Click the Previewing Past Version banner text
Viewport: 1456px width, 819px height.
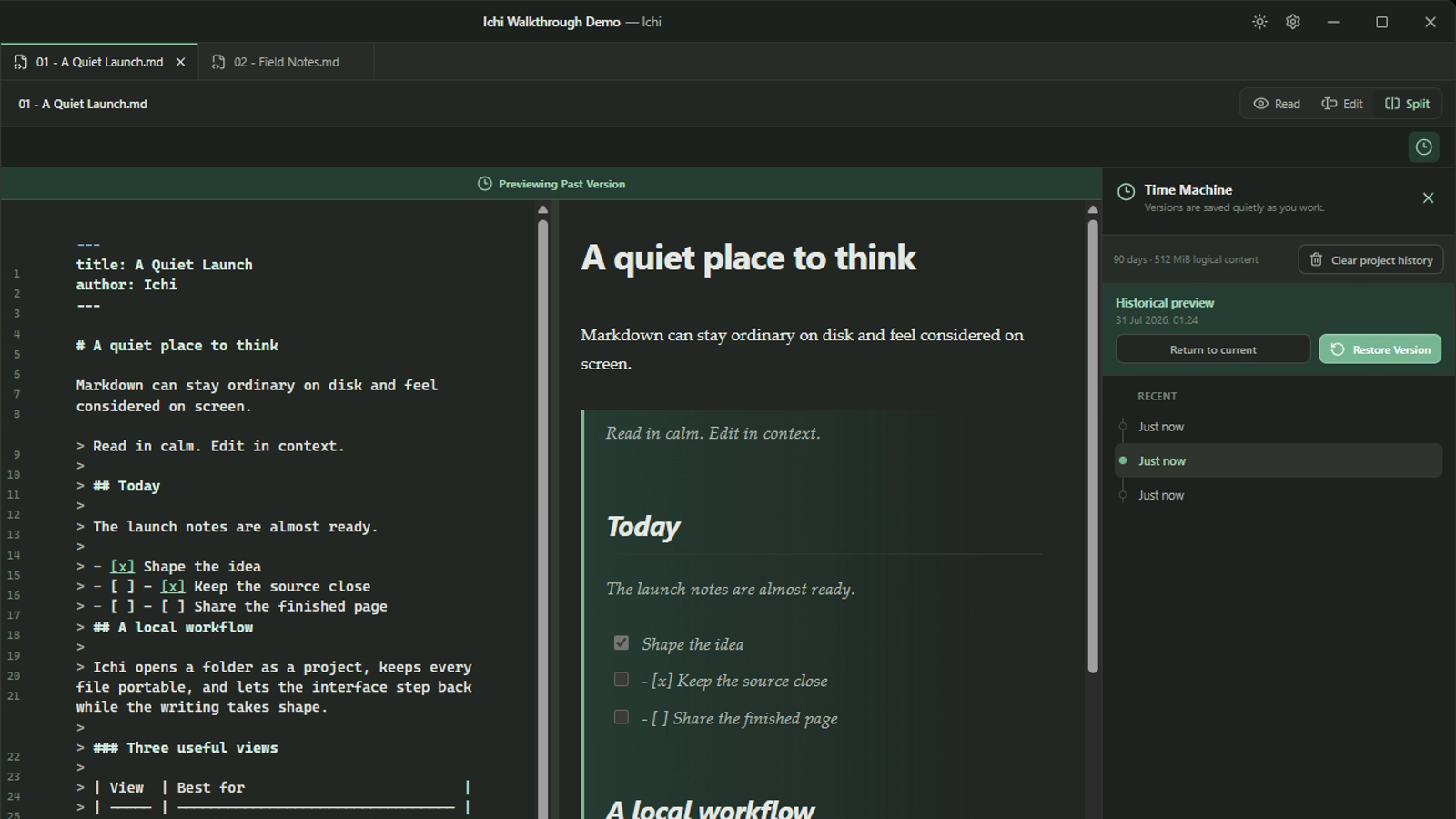coord(561,184)
